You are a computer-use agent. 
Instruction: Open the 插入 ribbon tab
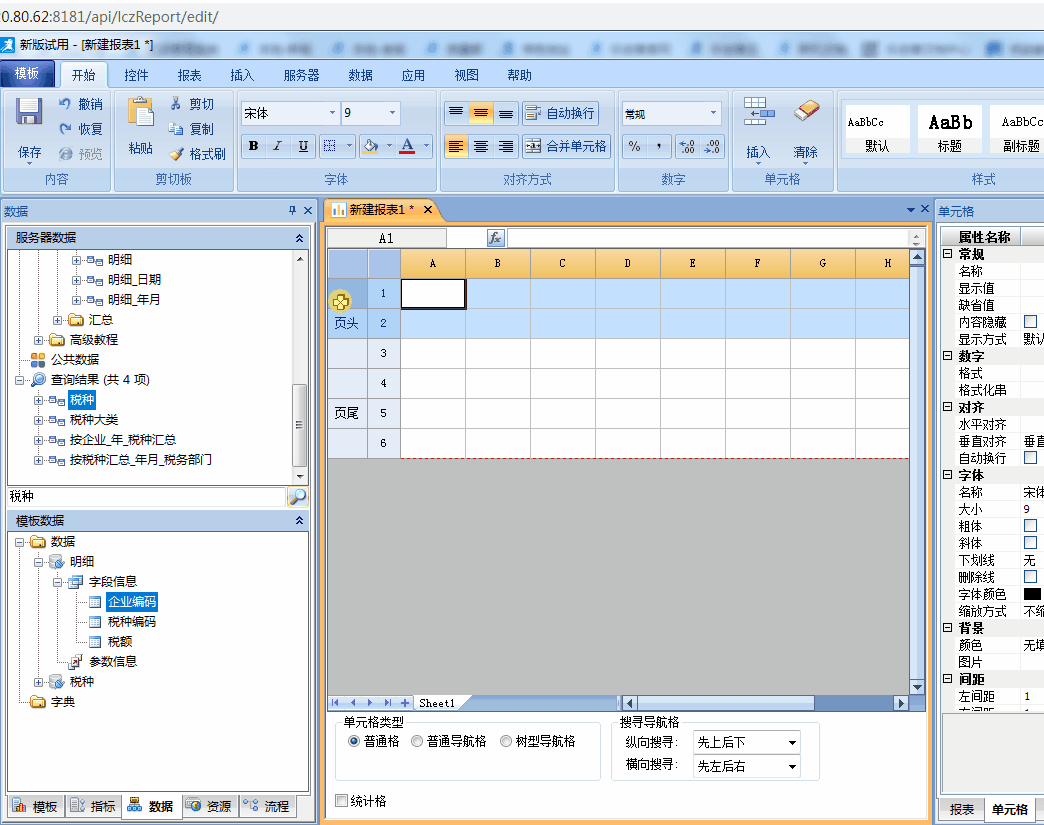[242, 75]
